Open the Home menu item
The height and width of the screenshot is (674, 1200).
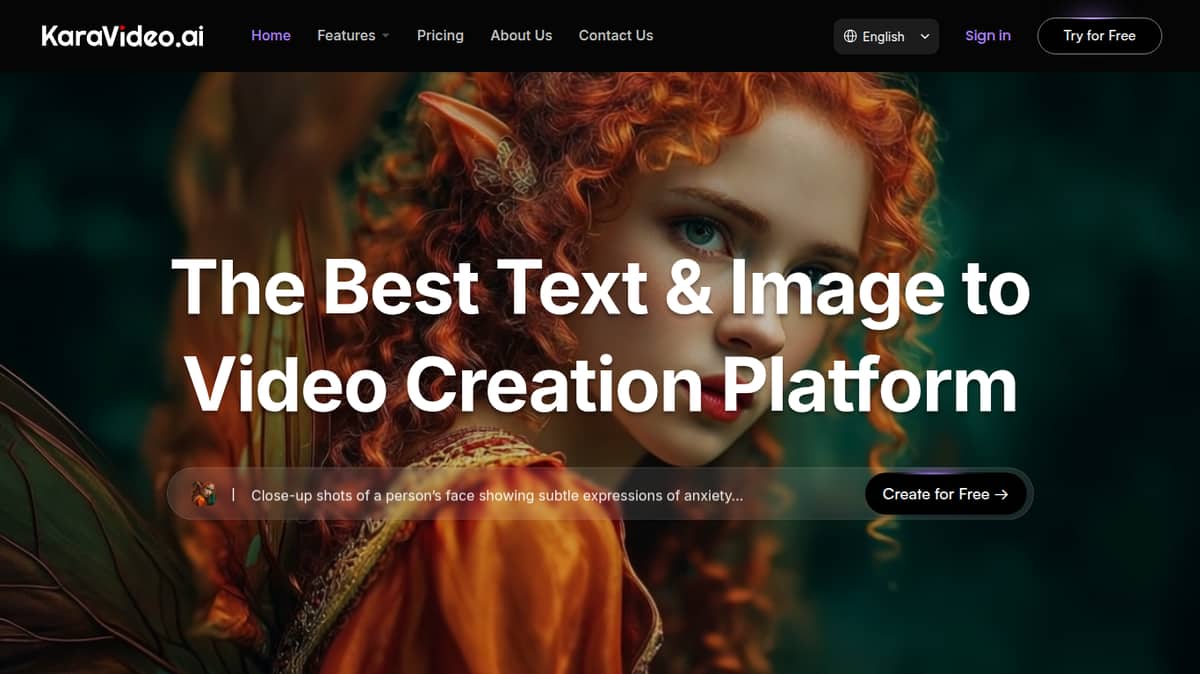click(271, 35)
